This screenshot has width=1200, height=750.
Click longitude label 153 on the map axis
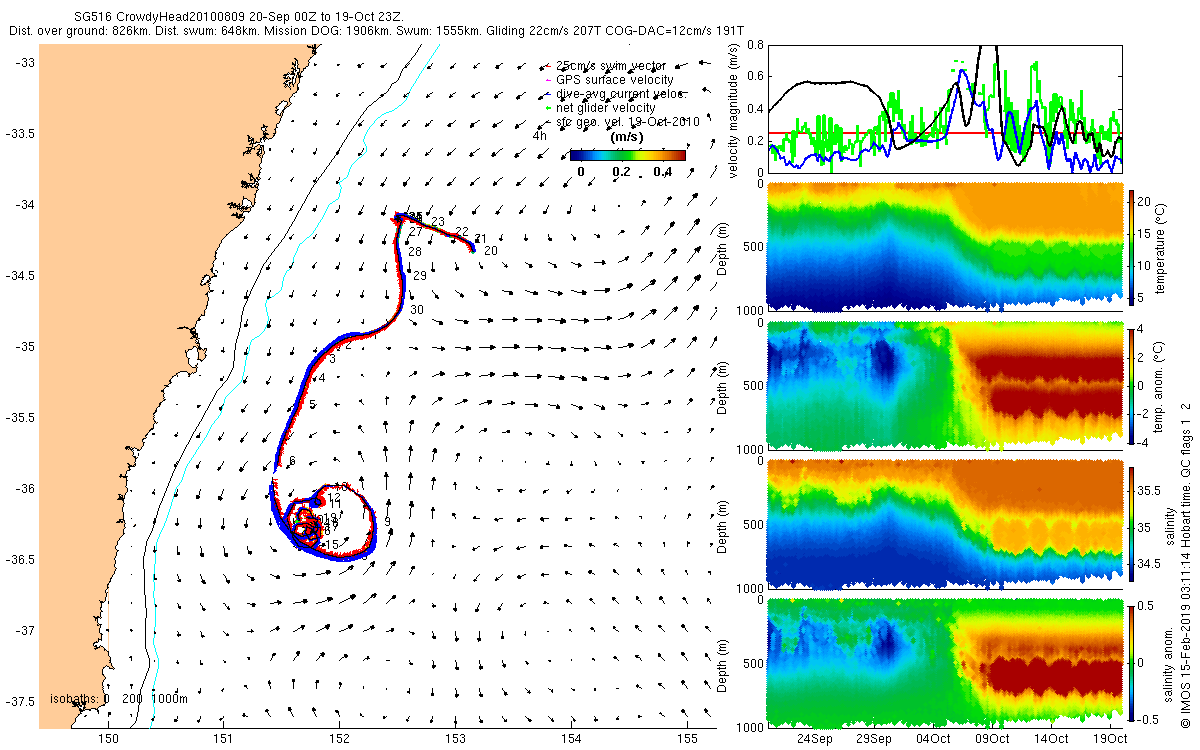tap(455, 739)
